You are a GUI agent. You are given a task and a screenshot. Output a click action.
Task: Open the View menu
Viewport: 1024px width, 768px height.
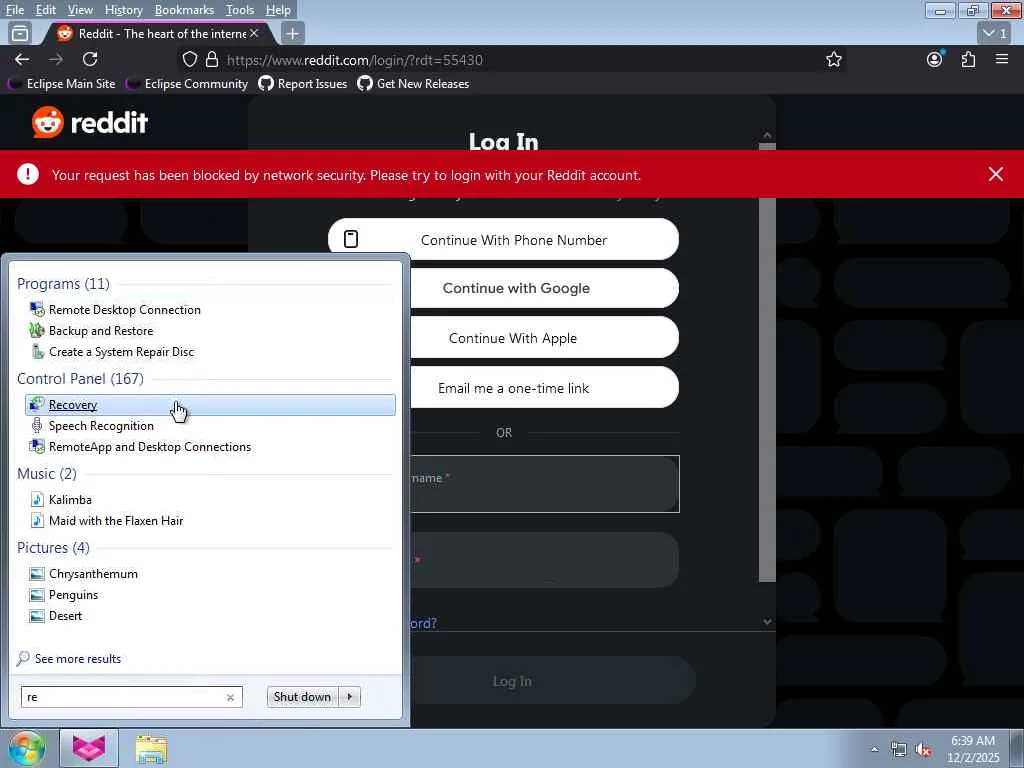click(x=80, y=10)
